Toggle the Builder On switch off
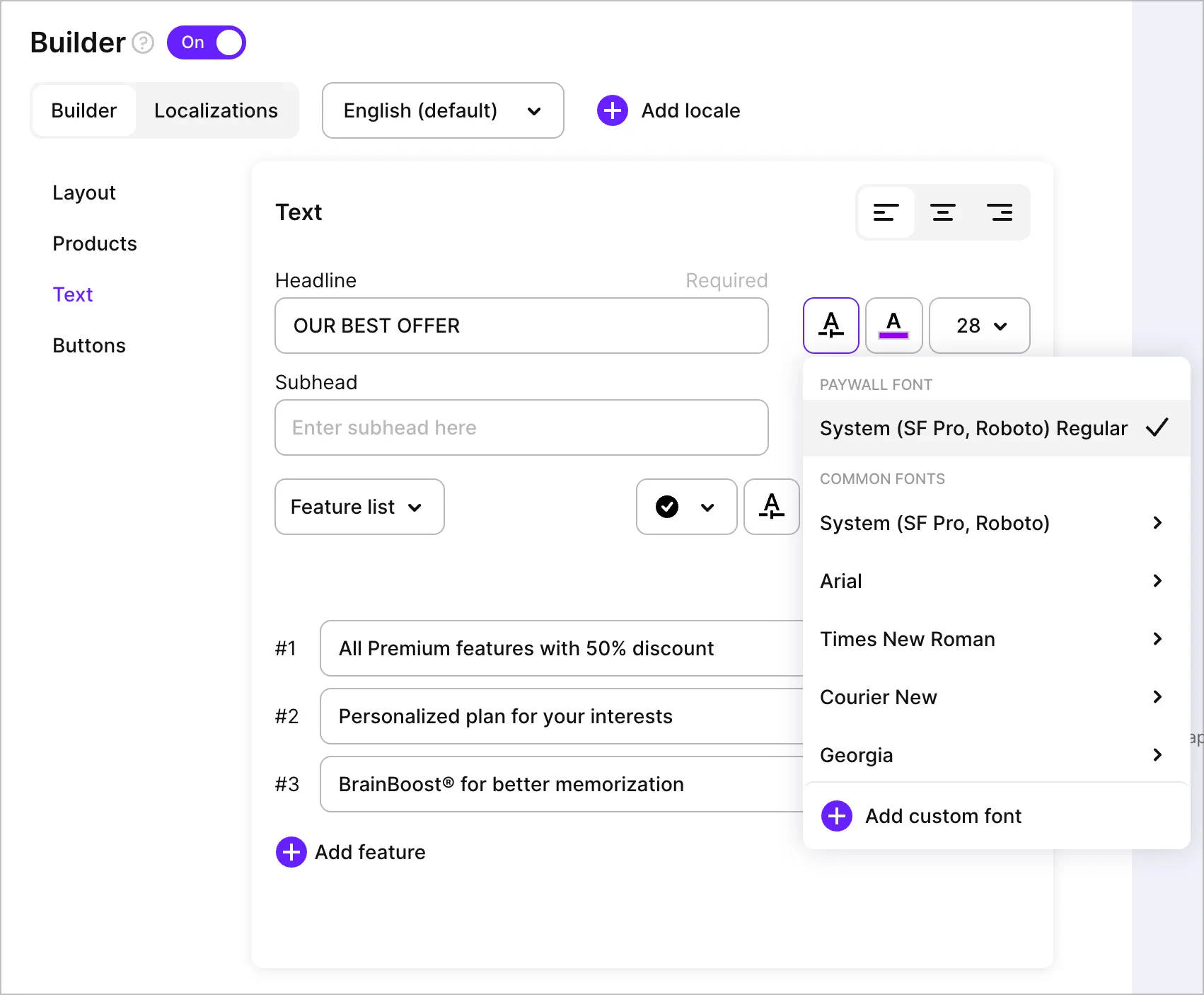 coord(207,42)
